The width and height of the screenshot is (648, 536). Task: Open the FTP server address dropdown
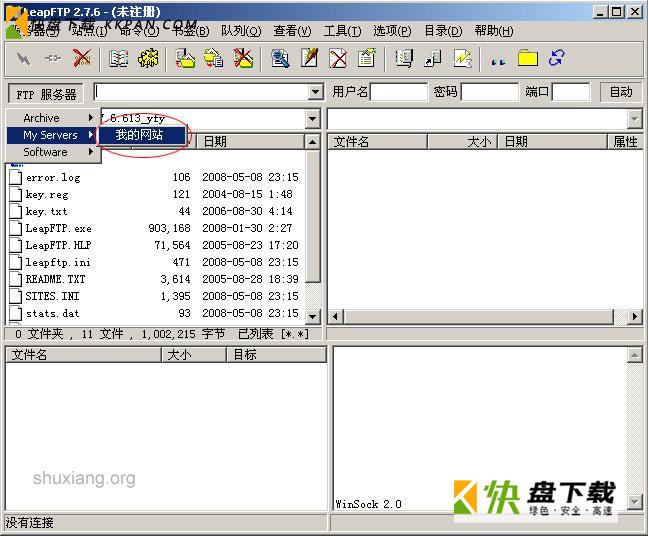[316, 92]
